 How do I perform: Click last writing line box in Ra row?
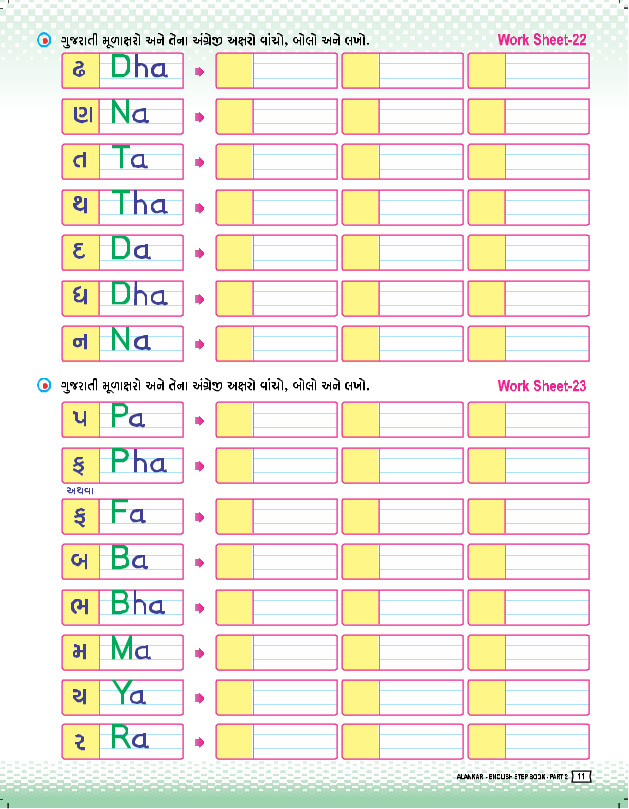coord(547,742)
